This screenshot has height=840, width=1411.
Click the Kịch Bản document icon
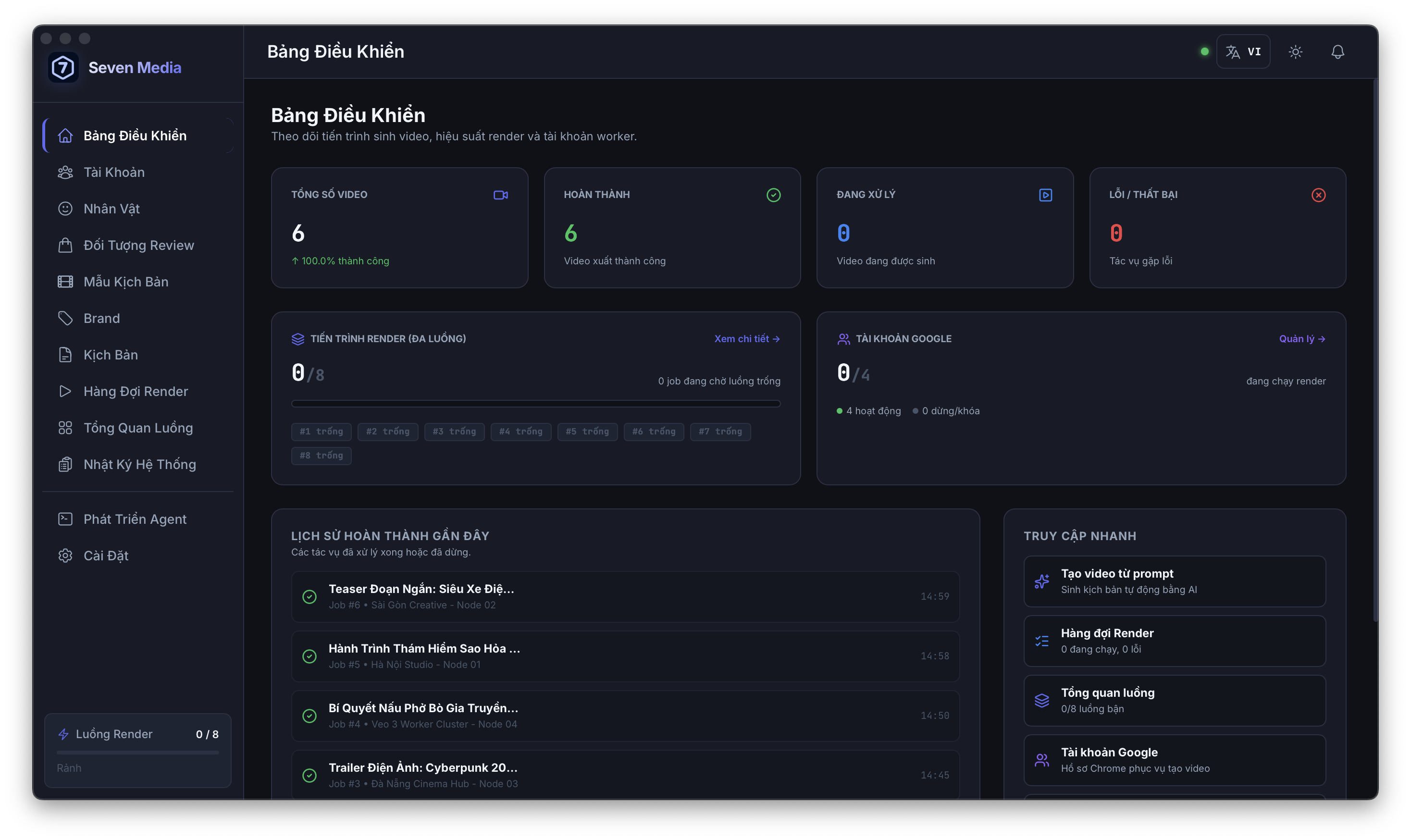pyautogui.click(x=65, y=355)
